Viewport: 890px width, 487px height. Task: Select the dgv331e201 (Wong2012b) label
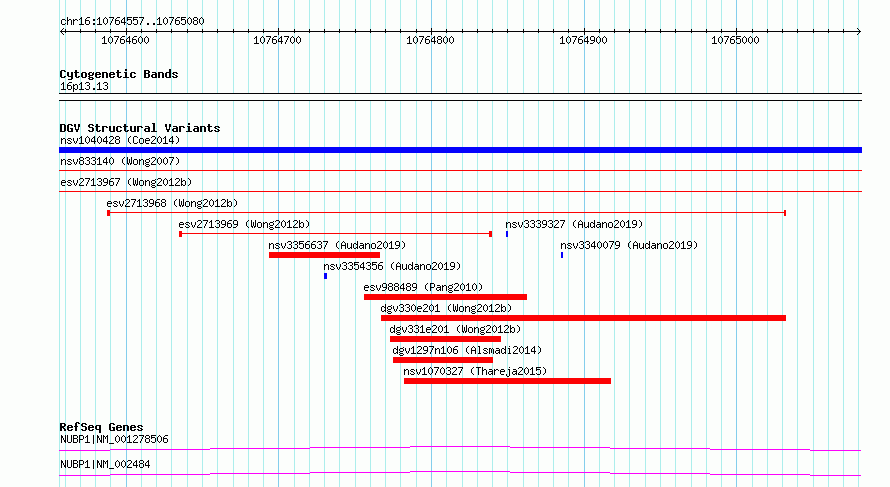click(x=455, y=329)
